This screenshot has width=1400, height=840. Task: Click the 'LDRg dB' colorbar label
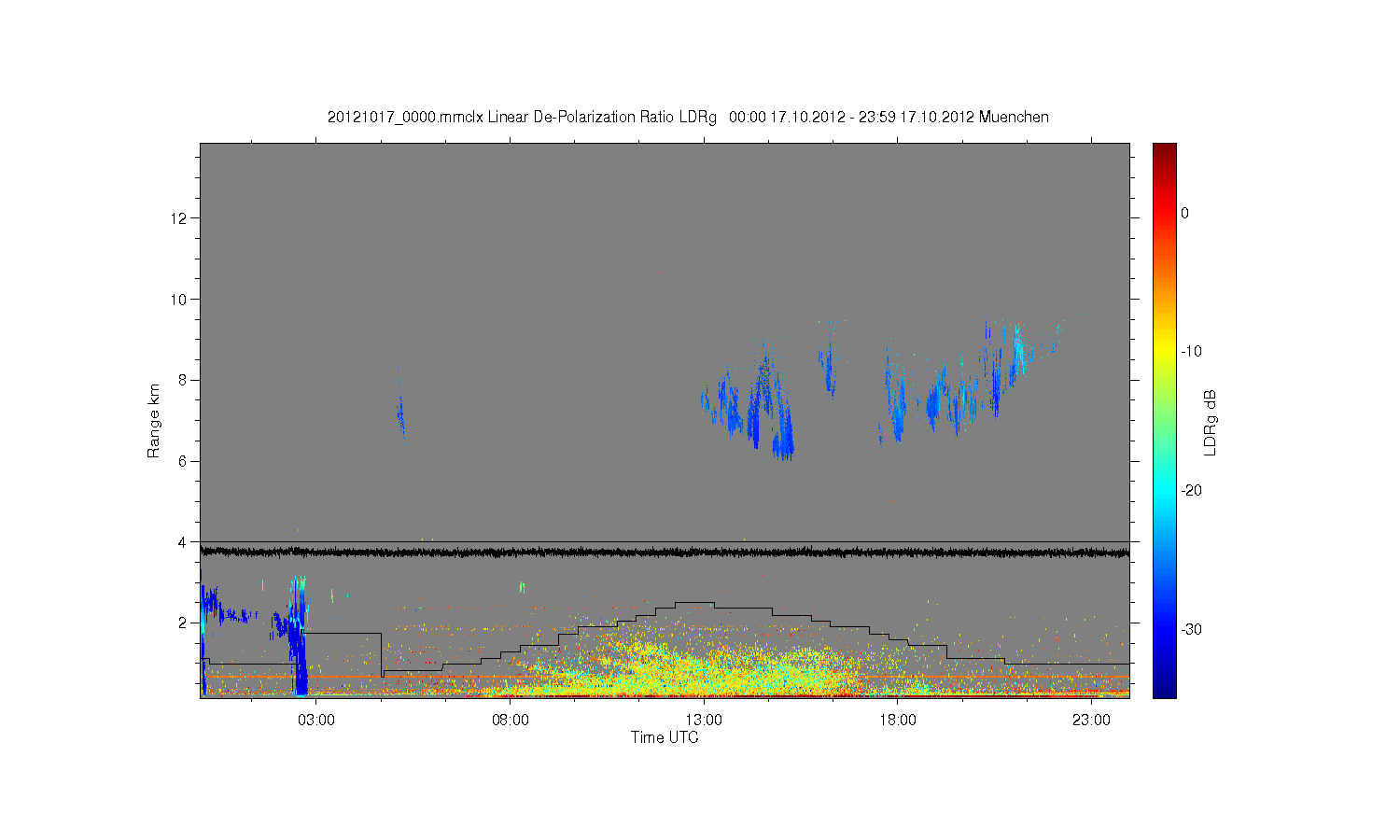pyautogui.click(x=1211, y=423)
